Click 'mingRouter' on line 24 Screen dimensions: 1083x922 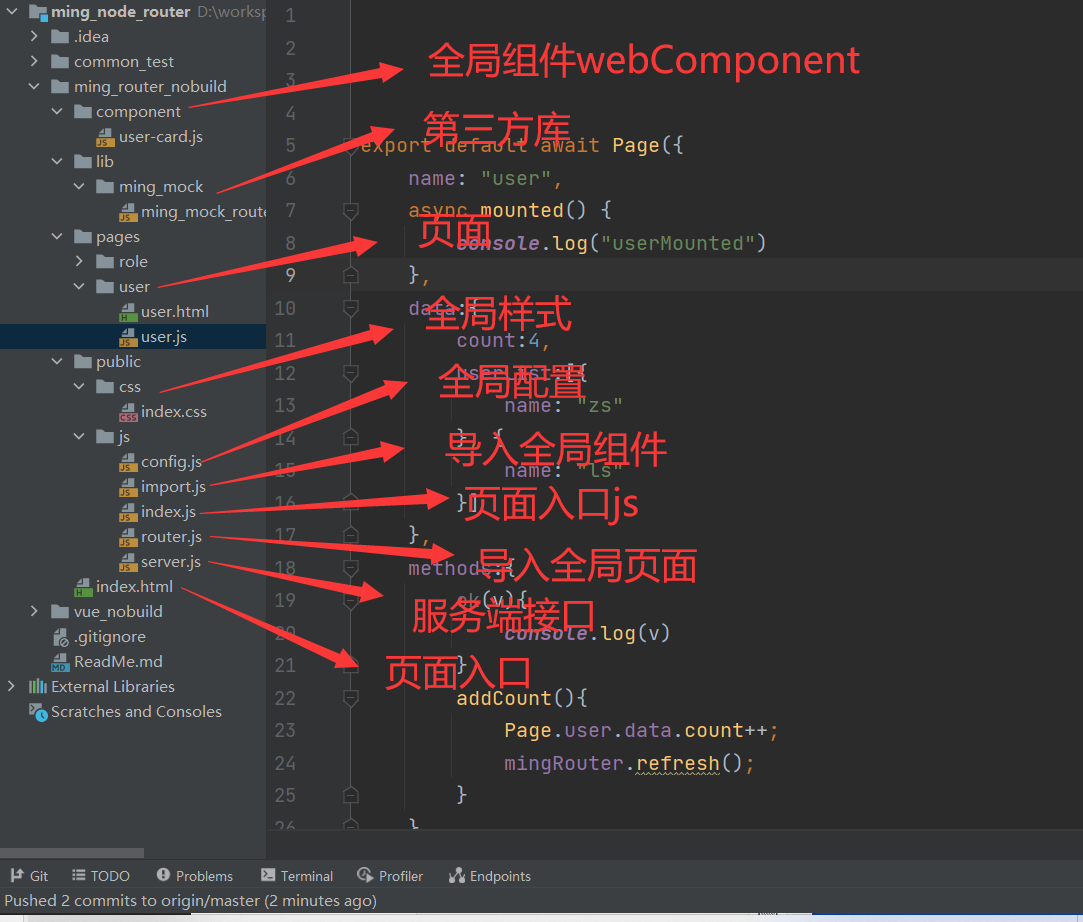pos(564,763)
